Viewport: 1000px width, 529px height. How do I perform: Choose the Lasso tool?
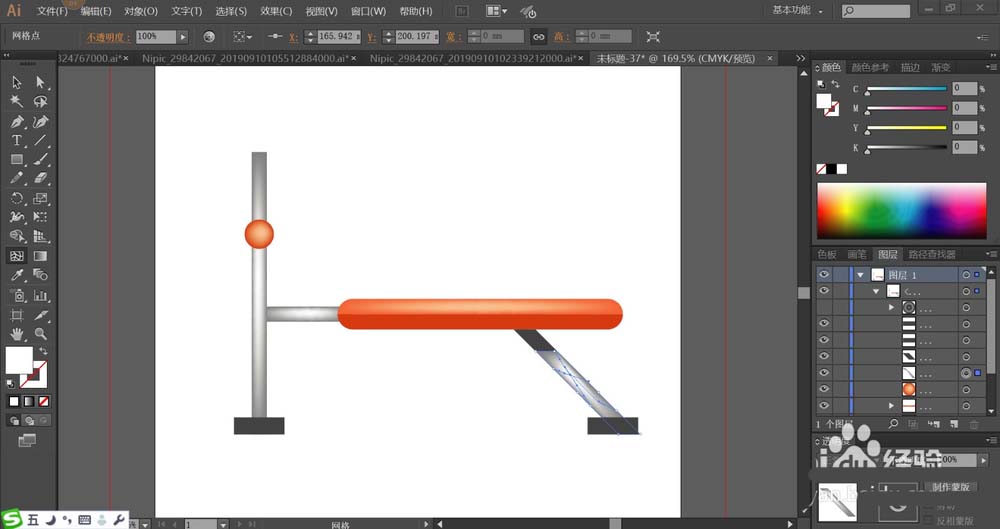coord(41,101)
